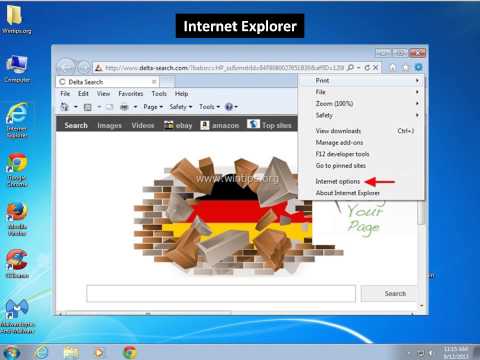Click the Images link on Delta Search
The width and height of the screenshot is (480, 360).
[x=109, y=125]
